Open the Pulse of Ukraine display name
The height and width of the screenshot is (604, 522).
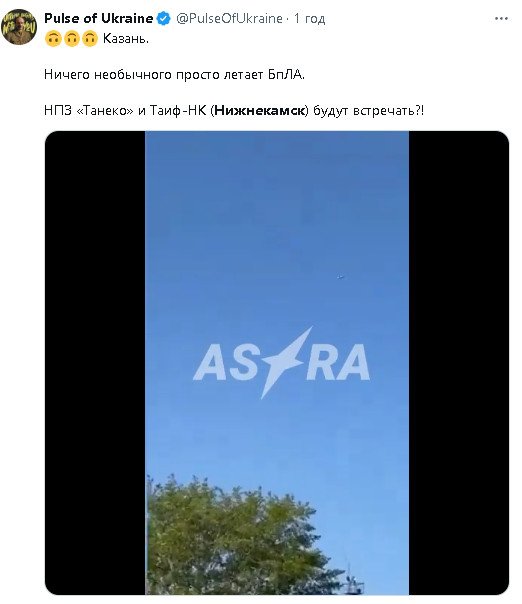tap(99, 18)
